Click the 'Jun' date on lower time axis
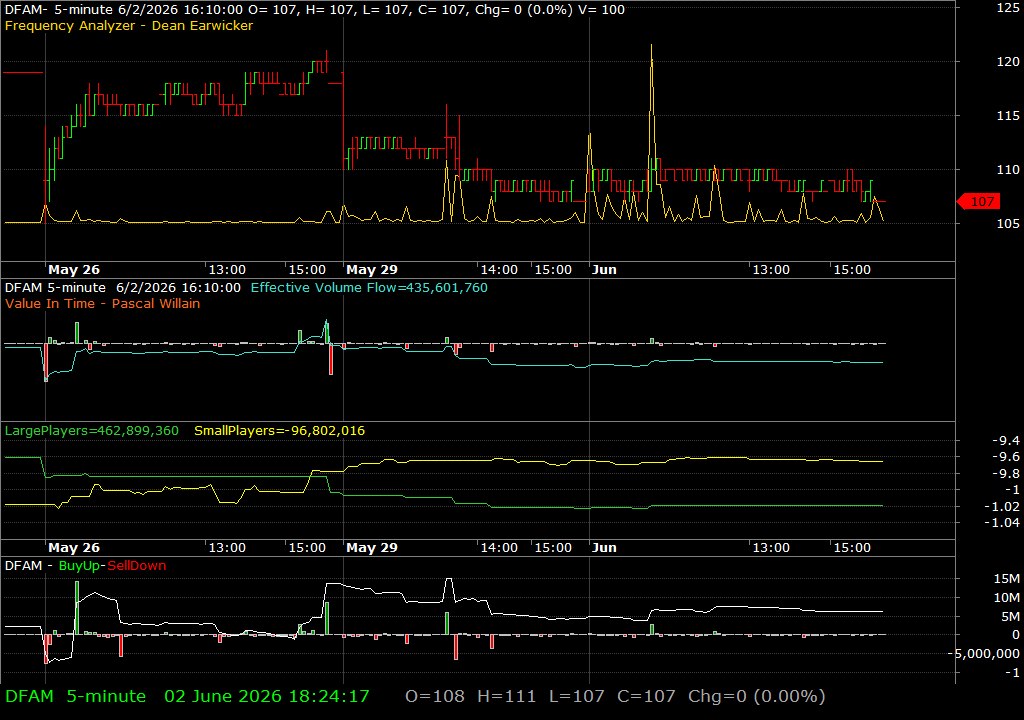This screenshot has height=720, width=1024. coord(604,548)
